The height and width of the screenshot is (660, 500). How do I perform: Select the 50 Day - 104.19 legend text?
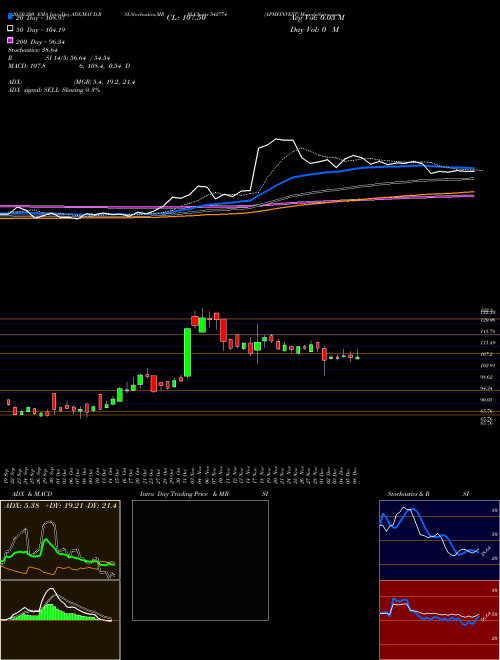coord(39,30)
